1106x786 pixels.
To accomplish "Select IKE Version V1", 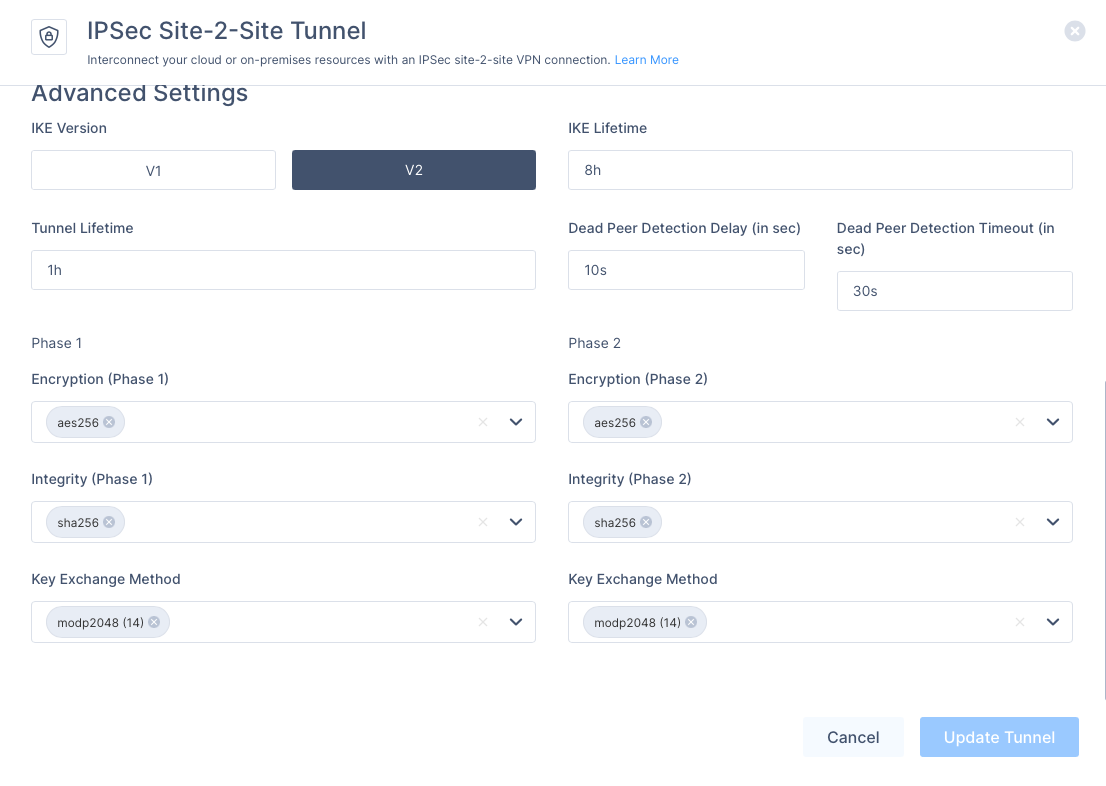I will (x=153, y=170).
